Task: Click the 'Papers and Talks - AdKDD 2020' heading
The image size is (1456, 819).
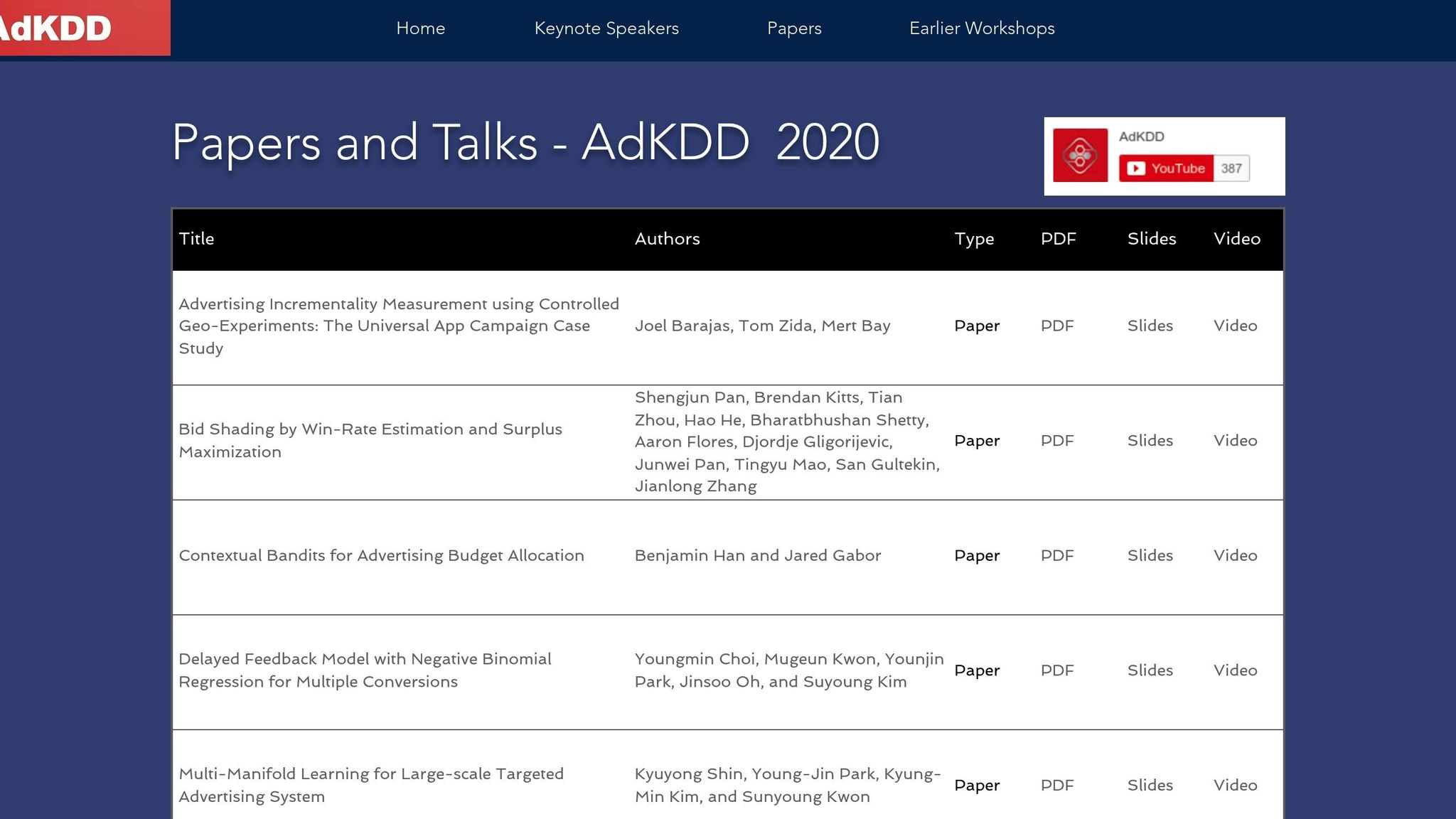Action: (x=526, y=142)
